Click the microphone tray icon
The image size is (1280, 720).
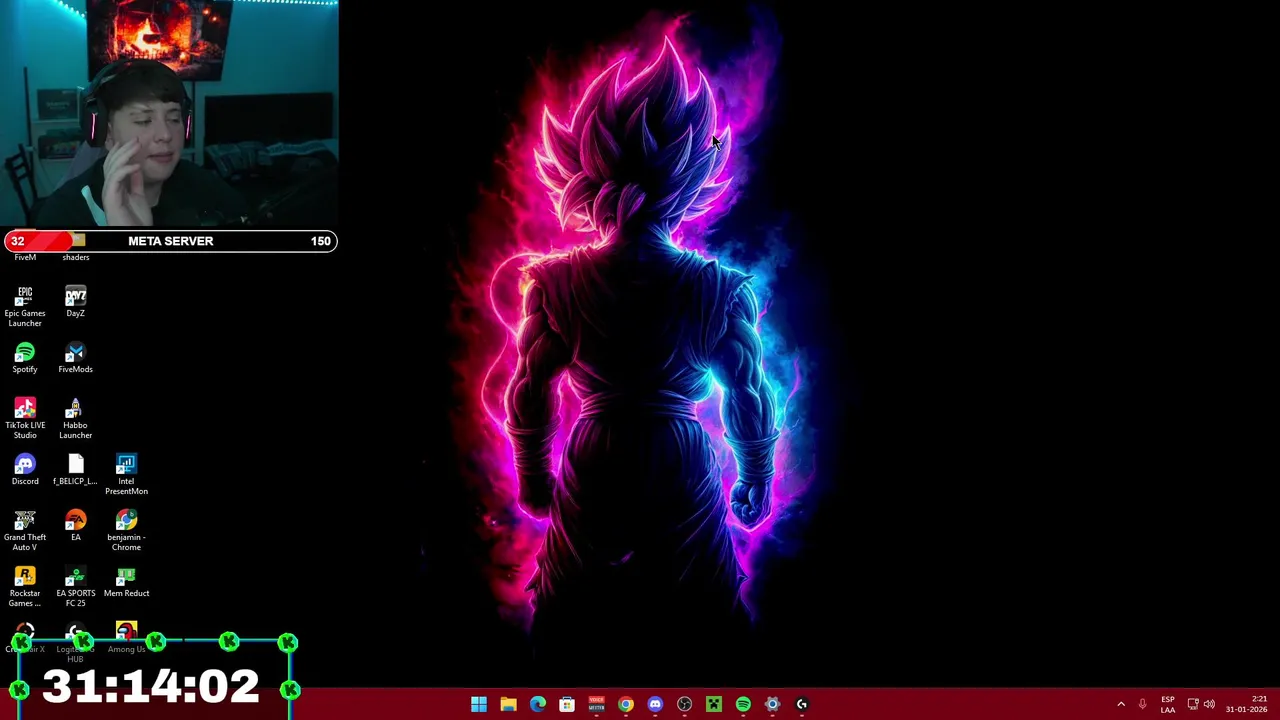click(1142, 704)
